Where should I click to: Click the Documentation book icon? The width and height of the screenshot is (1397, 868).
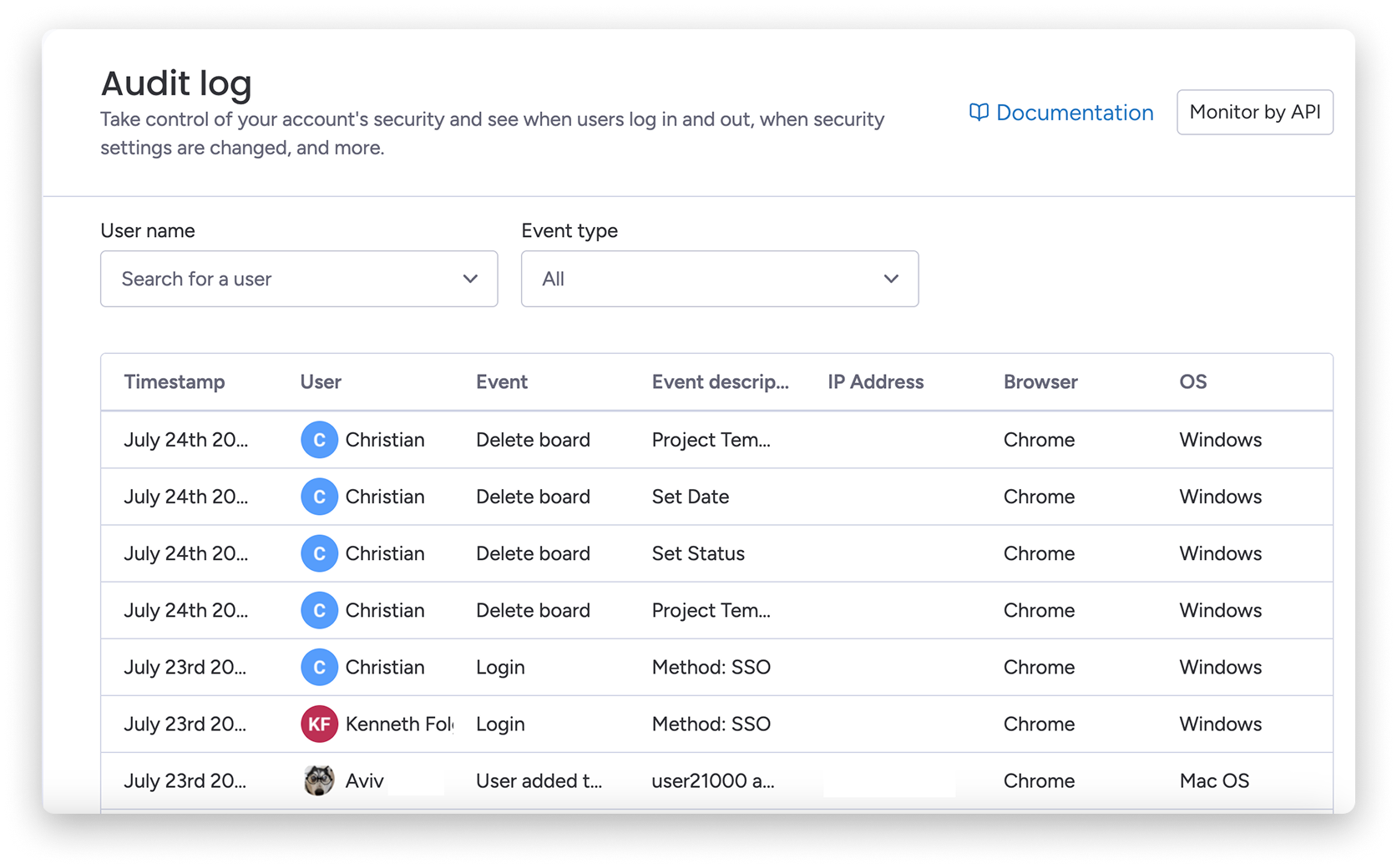979,113
